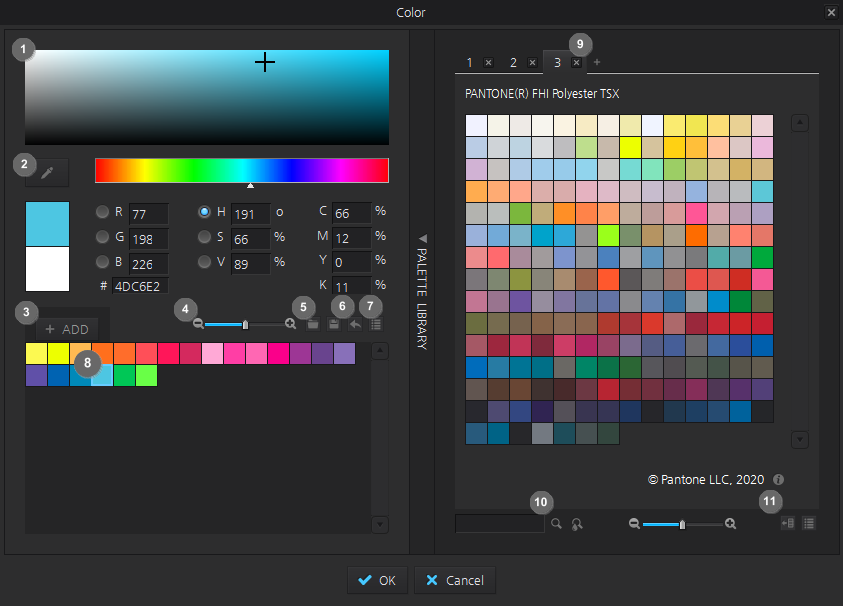Click the H value field showing 191

point(251,214)
